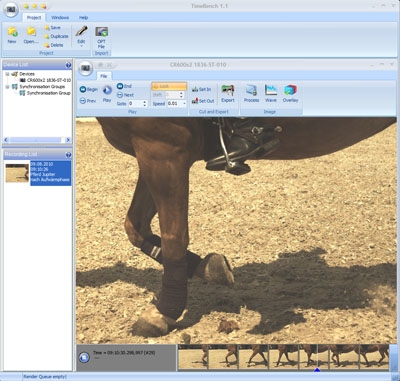The height and width of the screenshot is (381, 410).
Task: Click Device List scrollbar left arrow
Action: pyautogui.click(x=6, y=140)
